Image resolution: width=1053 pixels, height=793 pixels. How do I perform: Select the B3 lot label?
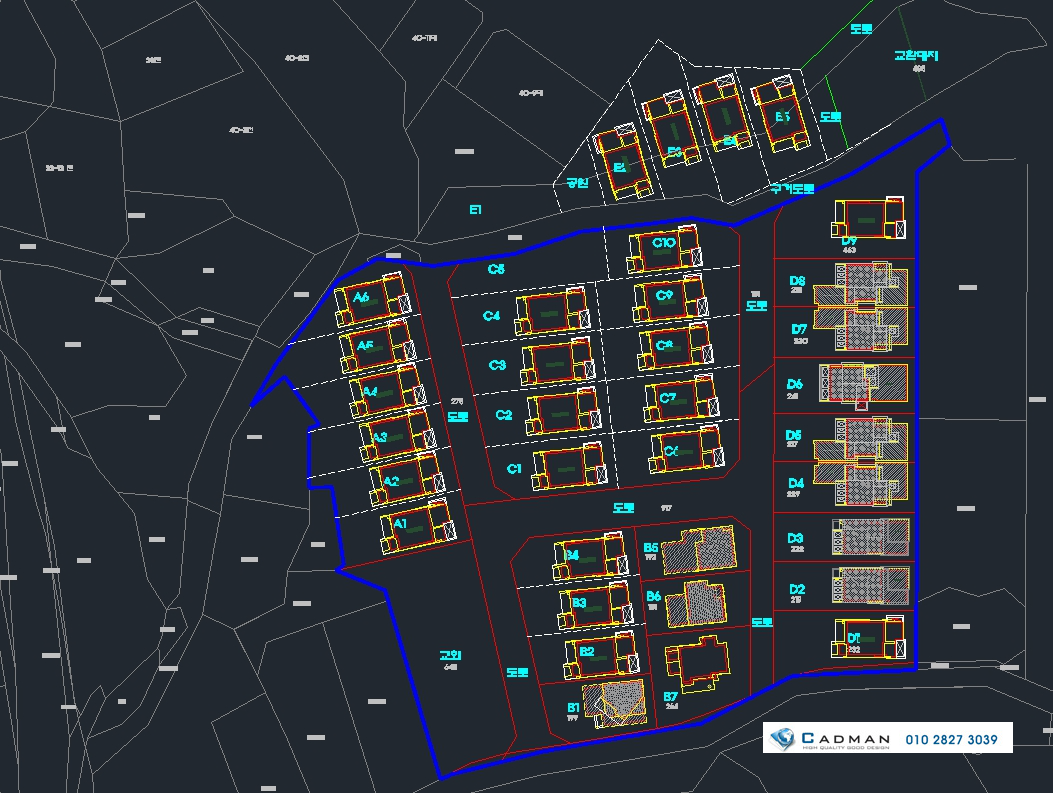coord(579,603)
